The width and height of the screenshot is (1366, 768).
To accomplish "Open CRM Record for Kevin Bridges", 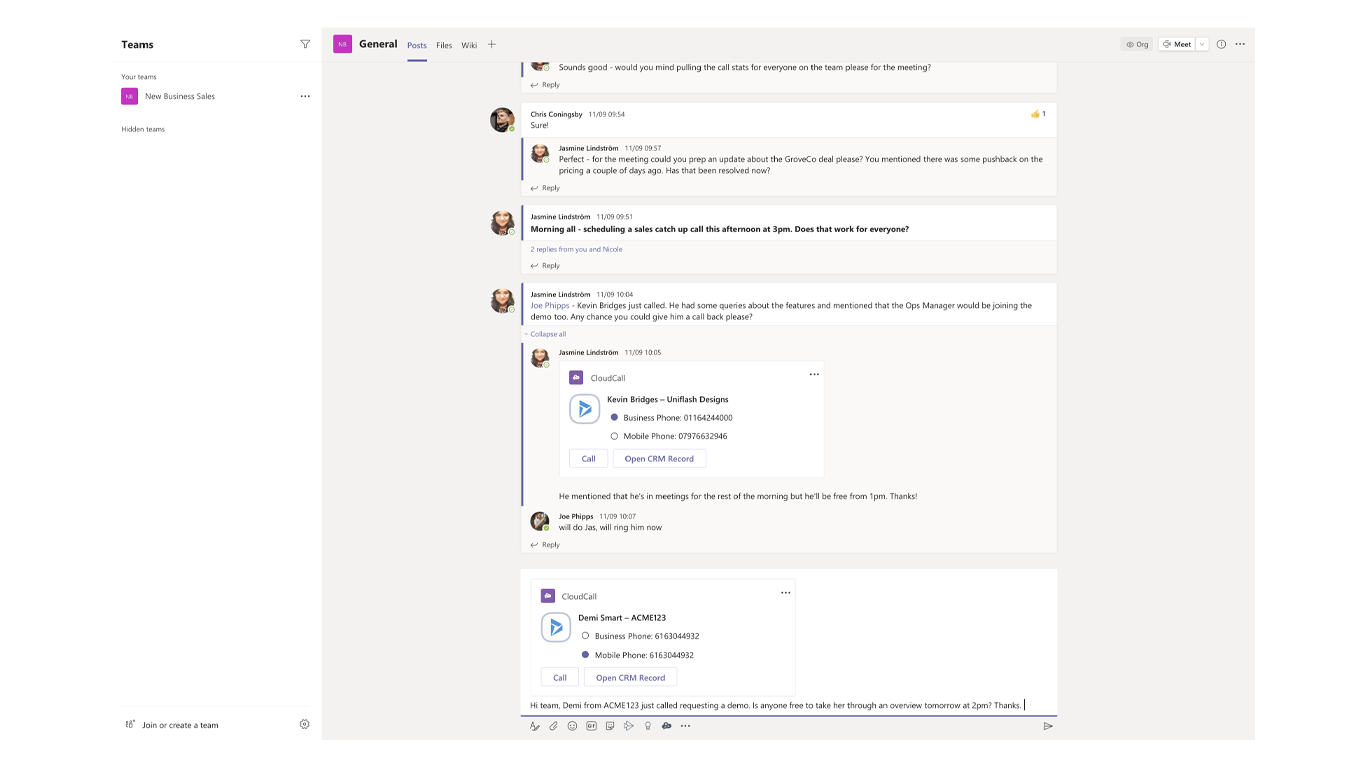I will 659,459.
